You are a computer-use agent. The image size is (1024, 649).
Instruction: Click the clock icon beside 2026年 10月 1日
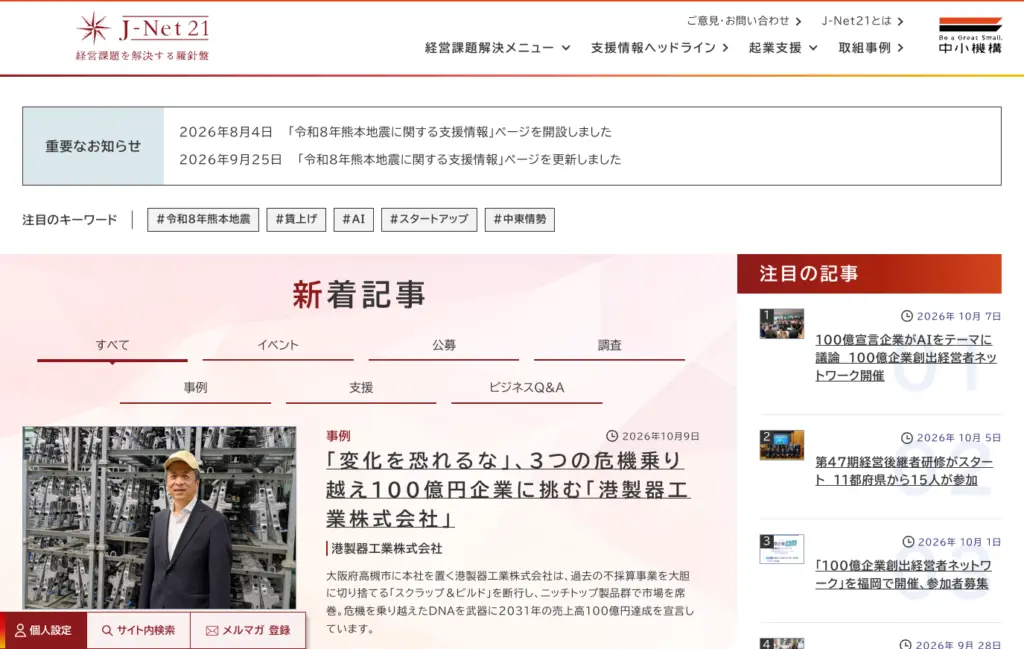908,542
